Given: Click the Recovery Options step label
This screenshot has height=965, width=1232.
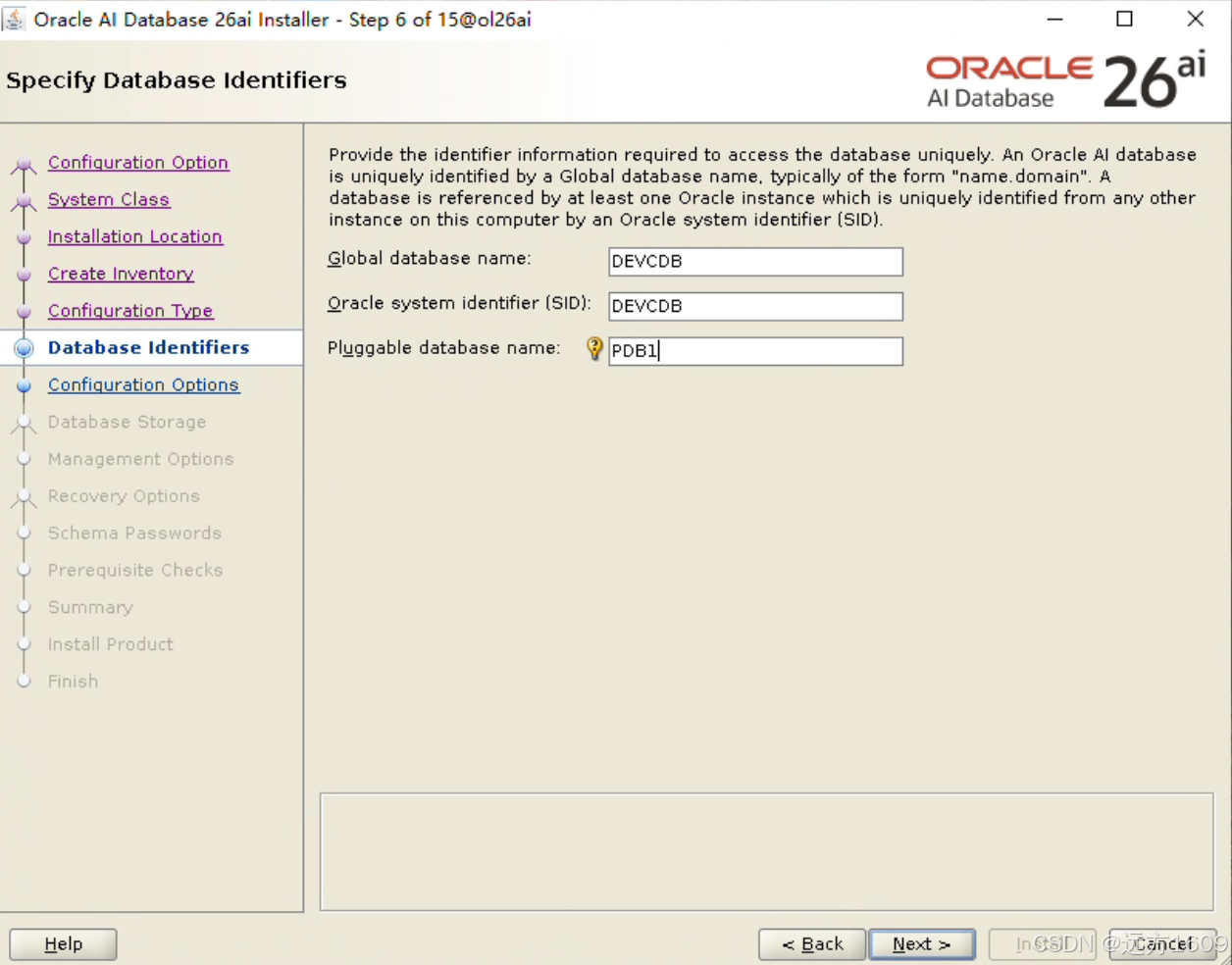Looking at the screenshot, I should [124, 497].
